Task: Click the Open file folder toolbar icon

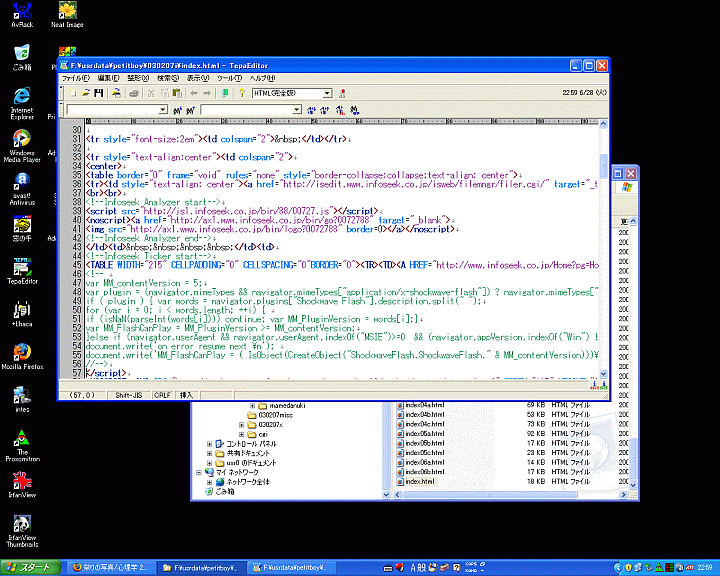Action: tap(87, 93)
